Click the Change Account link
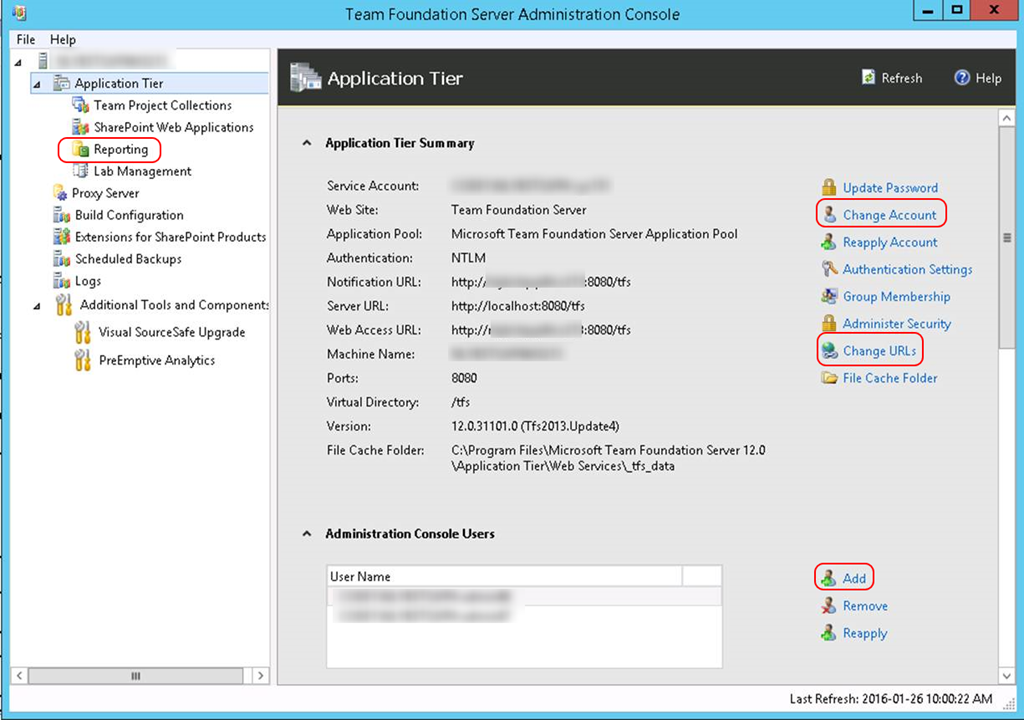Screen dimensions: 1024x720 [x=889, y=215]
